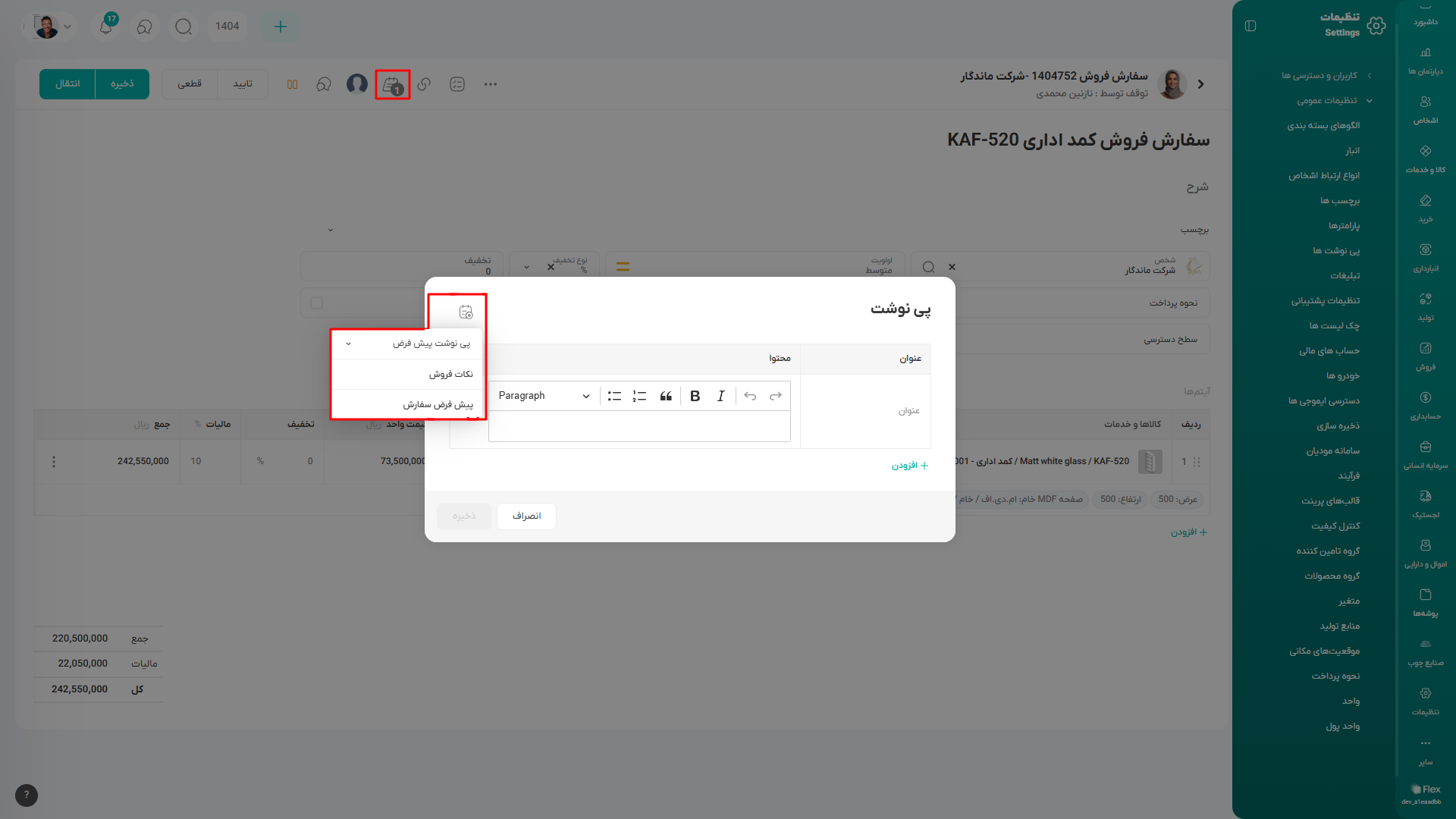1456x819 pixels.
Task: Click the redo arrow in the editor toolbar
Action: click(x=775, y=396)
